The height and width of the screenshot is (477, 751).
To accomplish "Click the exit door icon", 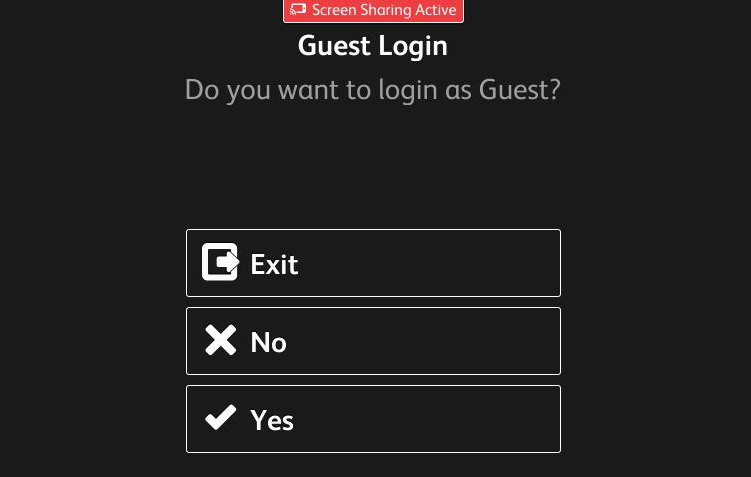I will click(221, 263).
